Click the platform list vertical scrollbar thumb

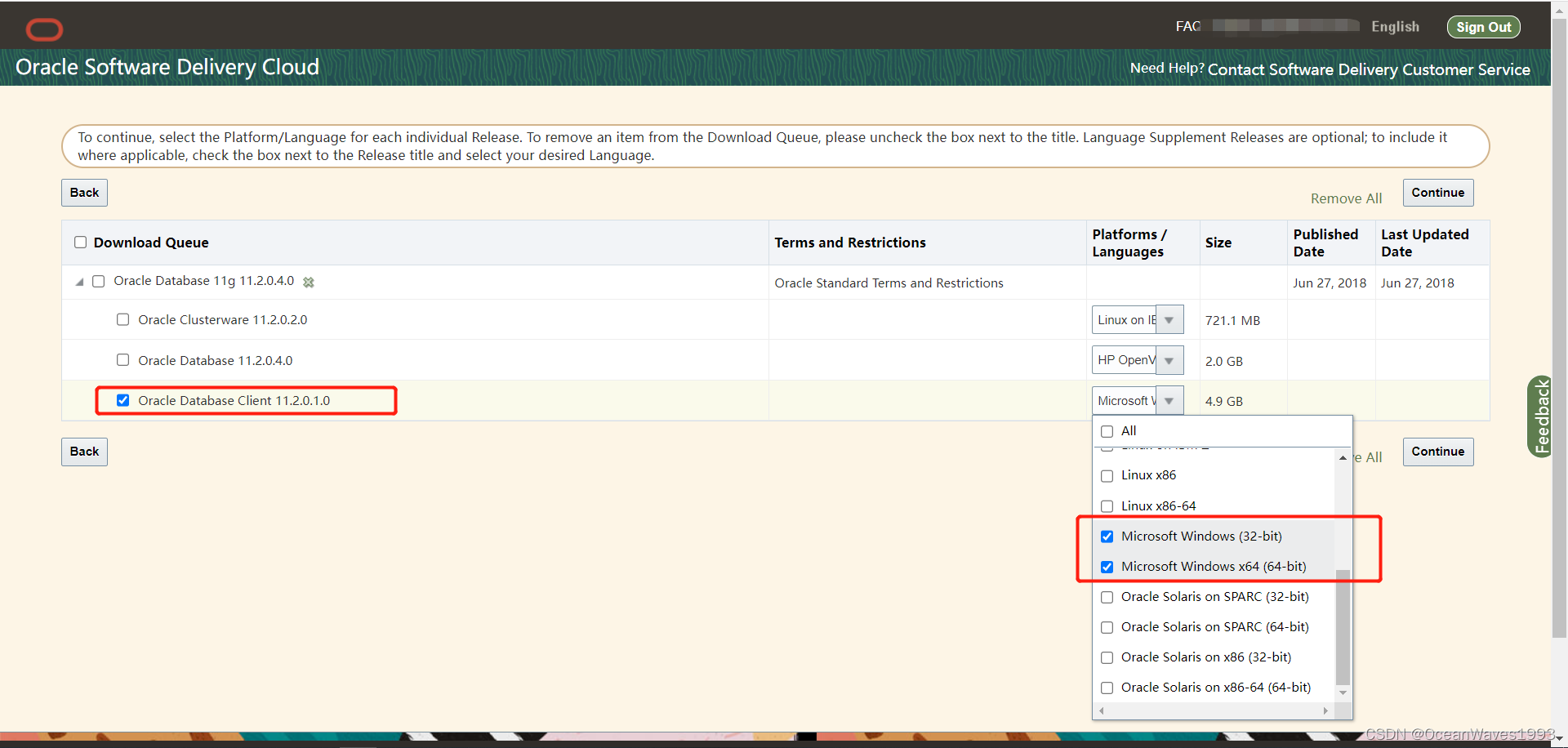(1343, 627)
